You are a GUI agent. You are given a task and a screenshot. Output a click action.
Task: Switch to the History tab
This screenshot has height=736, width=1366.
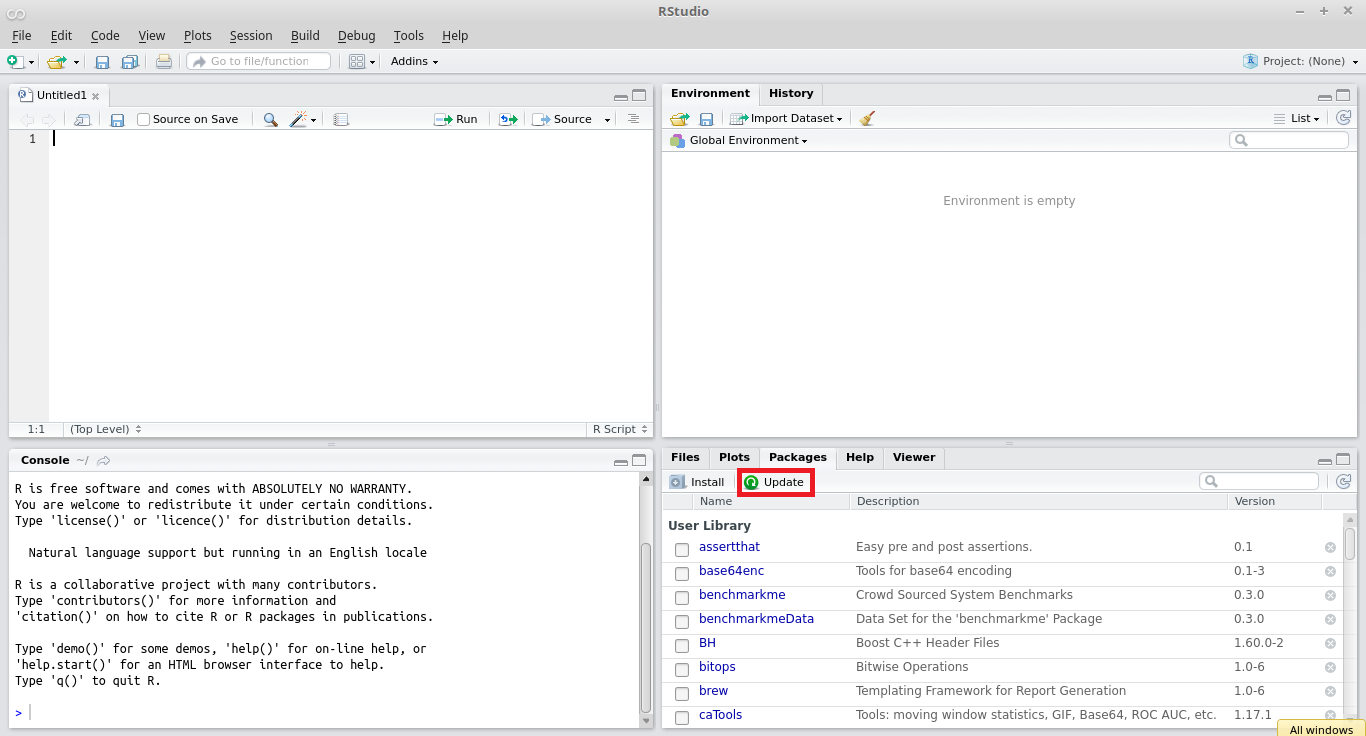[x=791, y=93]
